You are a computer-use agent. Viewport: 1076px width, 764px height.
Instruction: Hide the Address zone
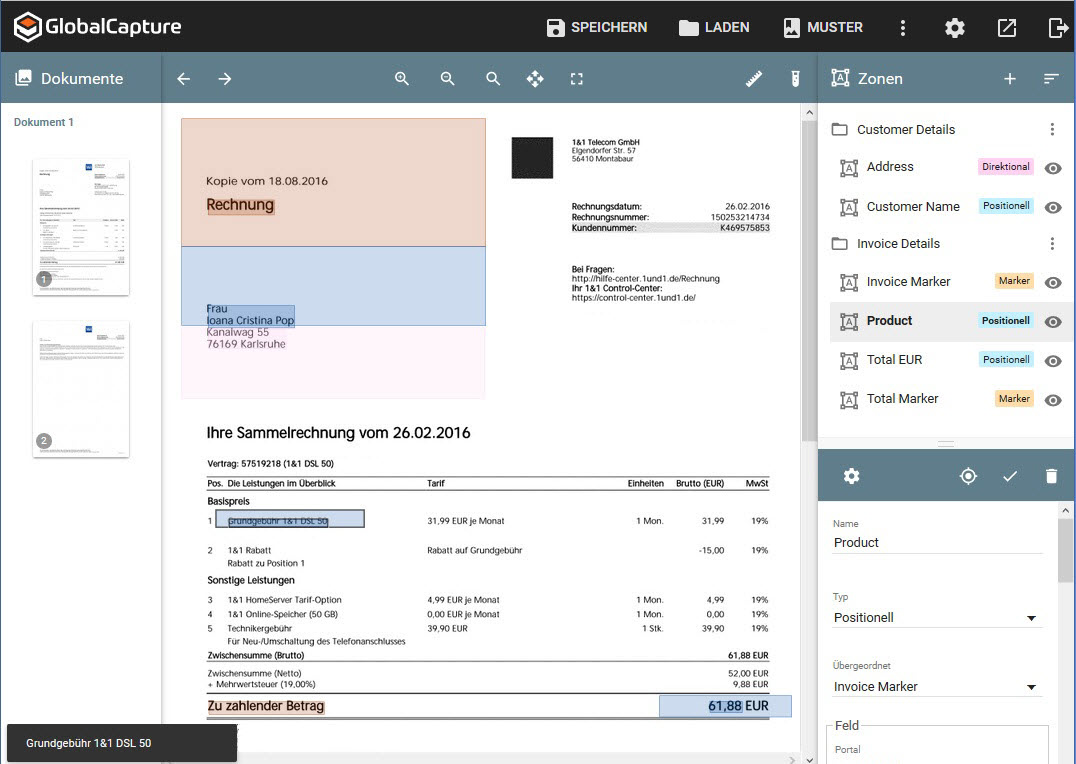coord(1052,168)
